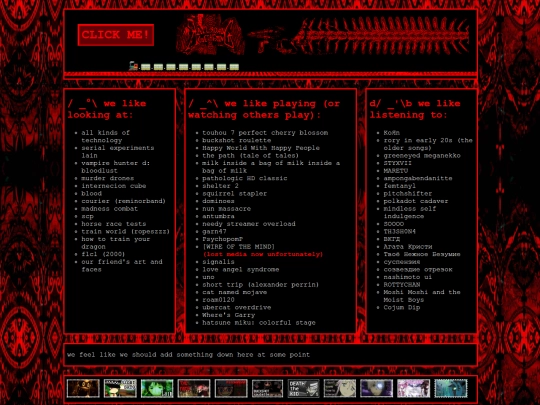540x405 pixels.
Task: Click 'Happy World With Happy People' item
Action: (261, 148)
